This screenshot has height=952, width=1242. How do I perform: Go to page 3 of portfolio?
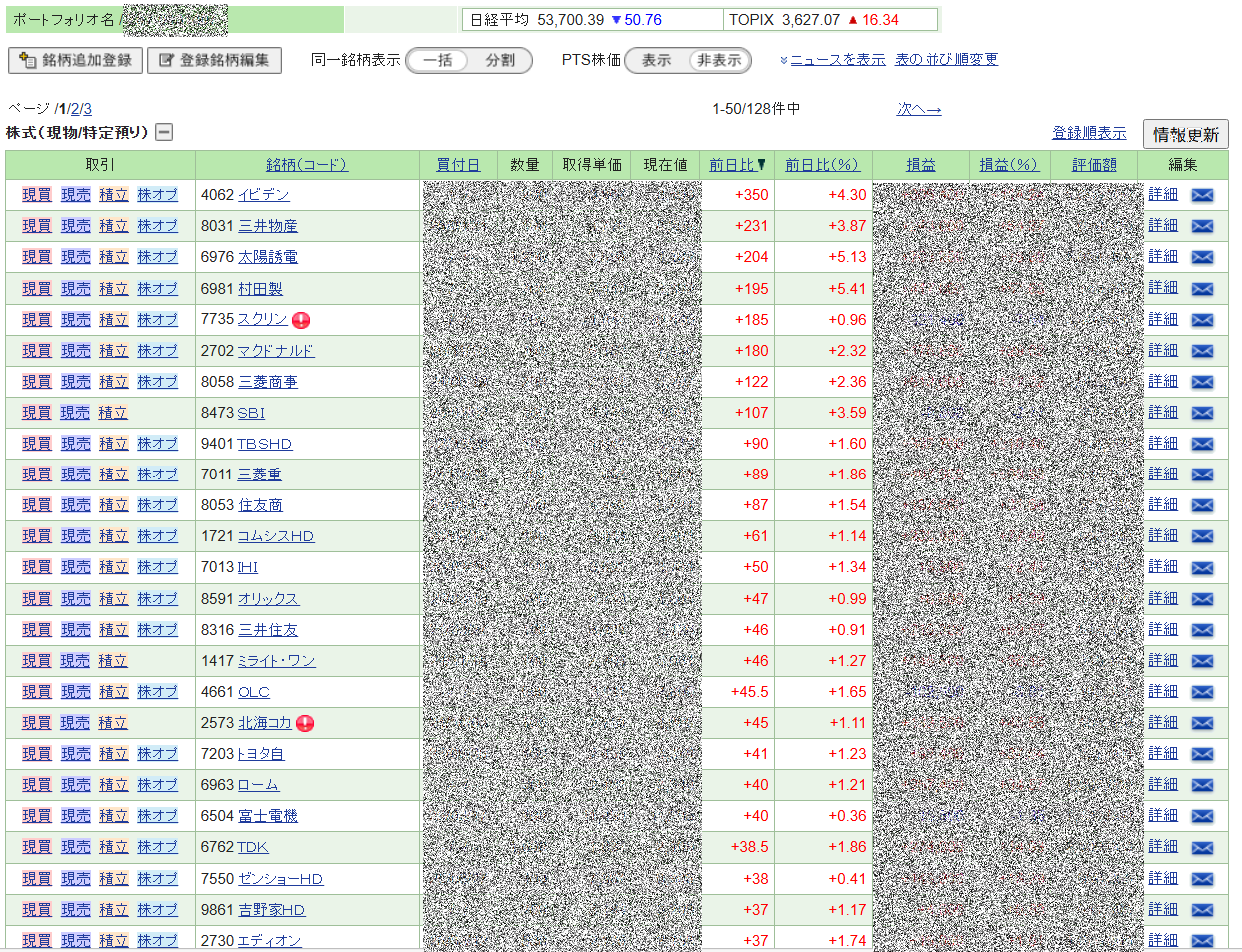[88, 109]
